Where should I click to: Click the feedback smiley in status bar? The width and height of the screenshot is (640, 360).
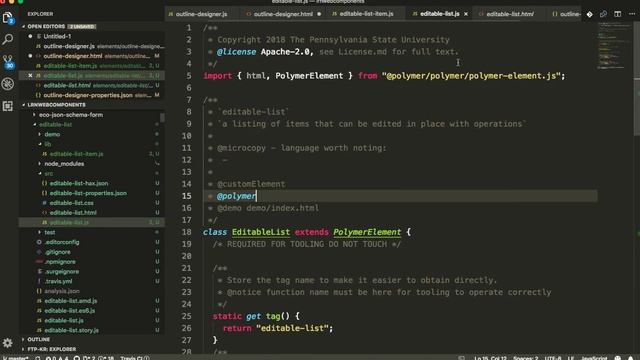click(618, 358)
